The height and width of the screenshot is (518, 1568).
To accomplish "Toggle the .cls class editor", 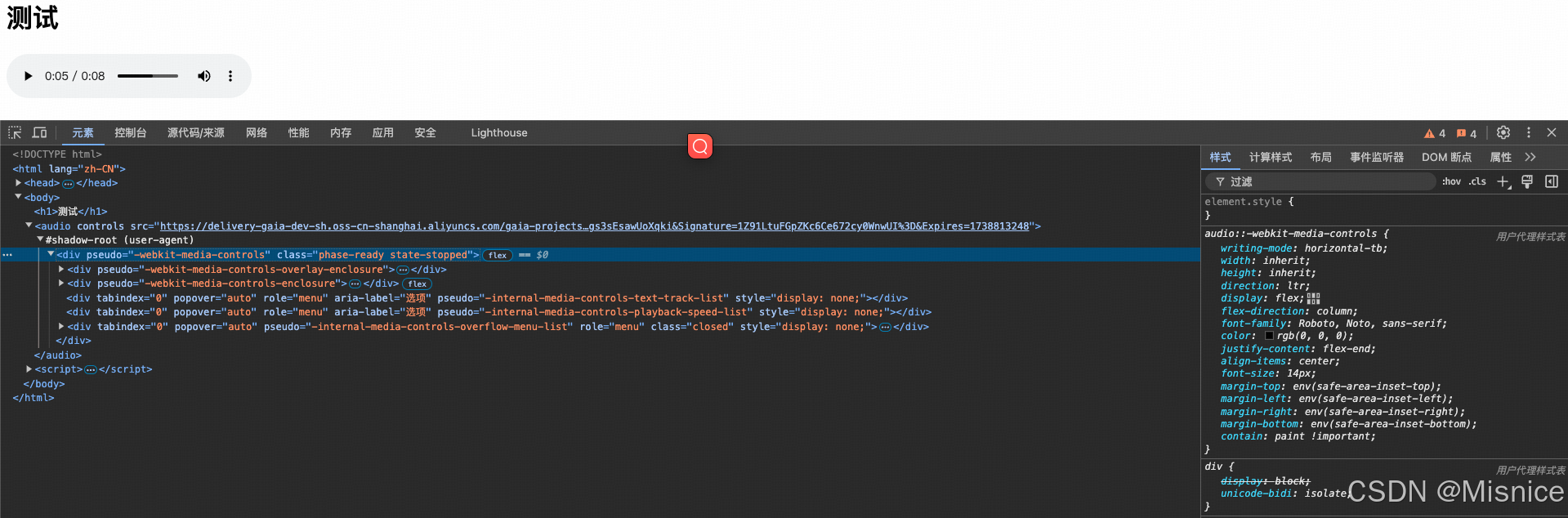I will [x=1477, y=181].
